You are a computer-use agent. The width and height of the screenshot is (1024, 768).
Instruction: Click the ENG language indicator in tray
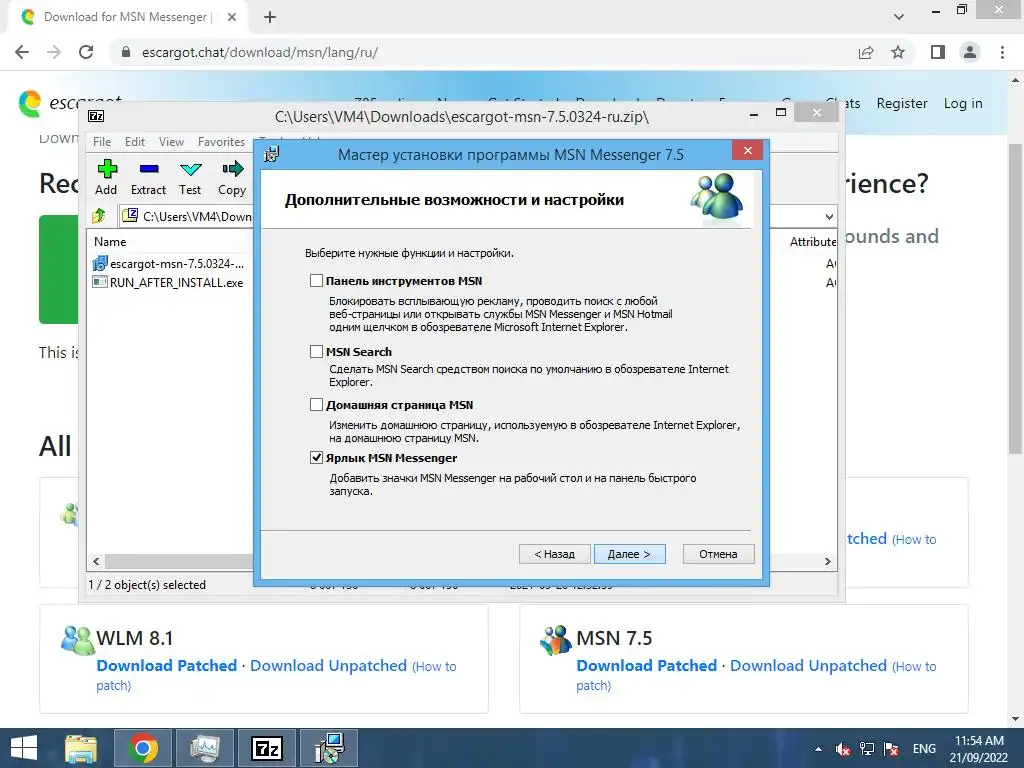924,749
